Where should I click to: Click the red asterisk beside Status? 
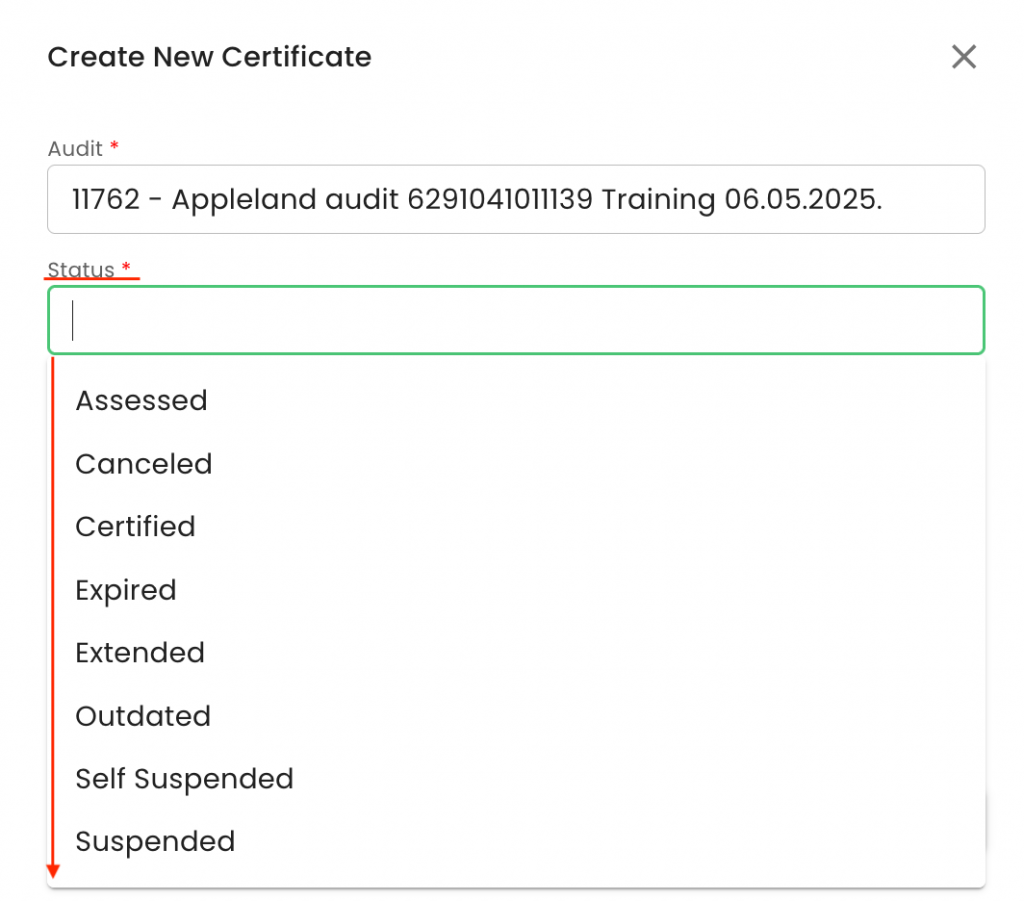click(x=126, y=267)
